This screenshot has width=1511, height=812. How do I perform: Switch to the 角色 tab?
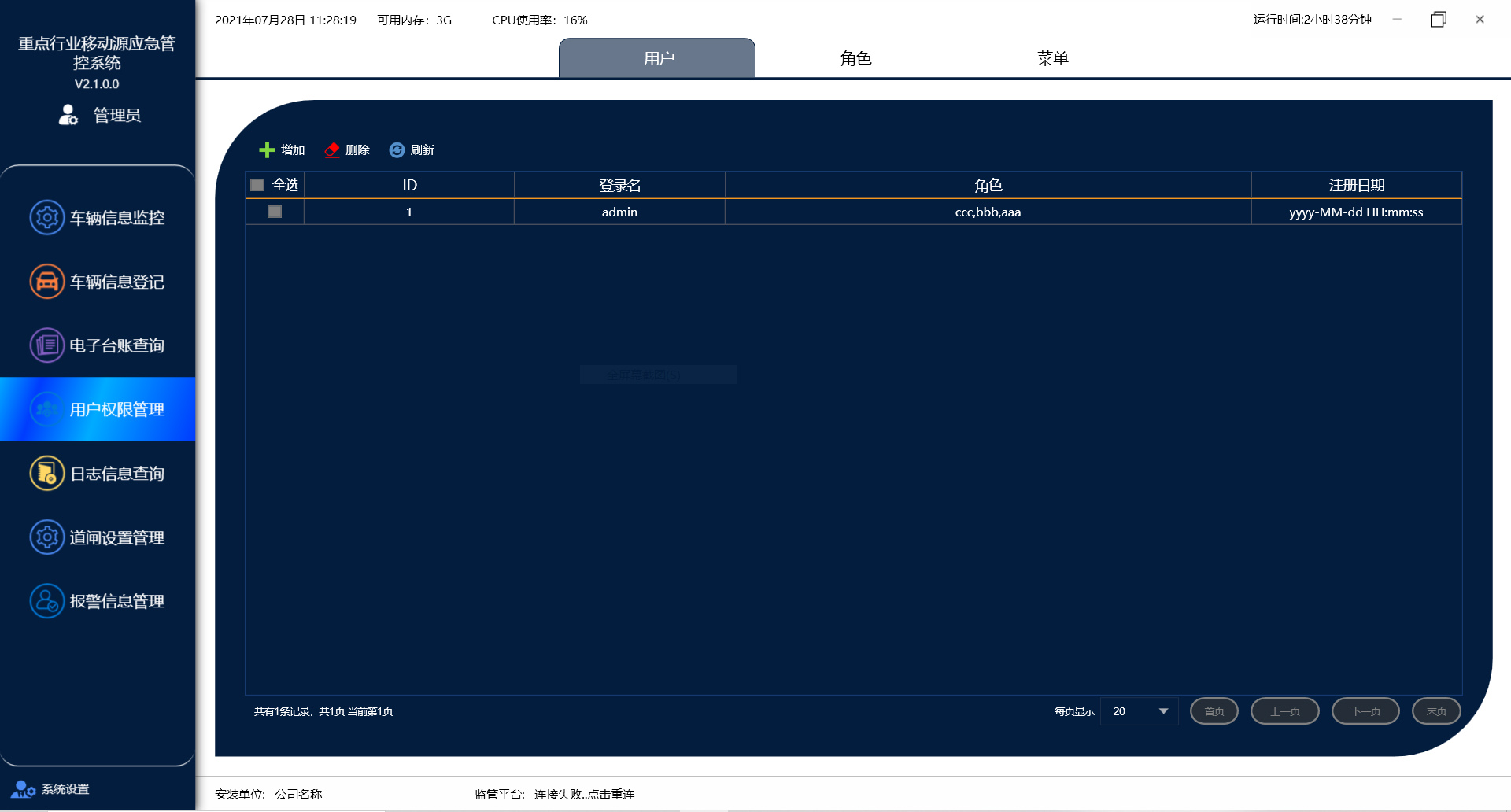[x=855, y=58]
